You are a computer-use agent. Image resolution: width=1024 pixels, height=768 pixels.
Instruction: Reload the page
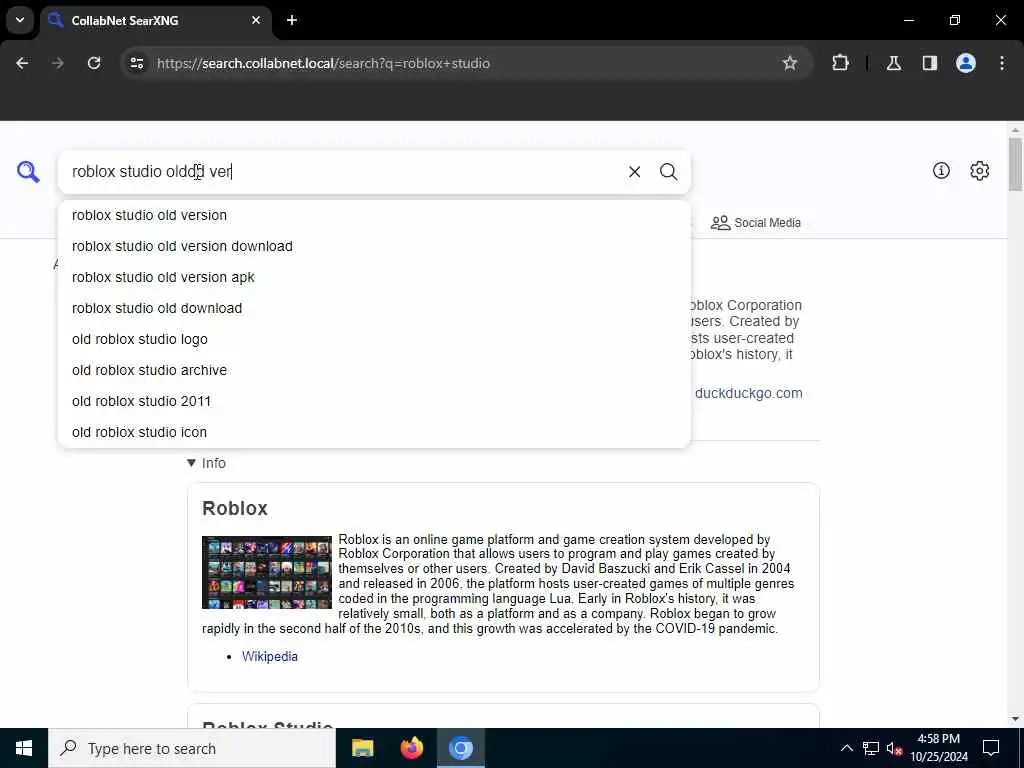94,63
